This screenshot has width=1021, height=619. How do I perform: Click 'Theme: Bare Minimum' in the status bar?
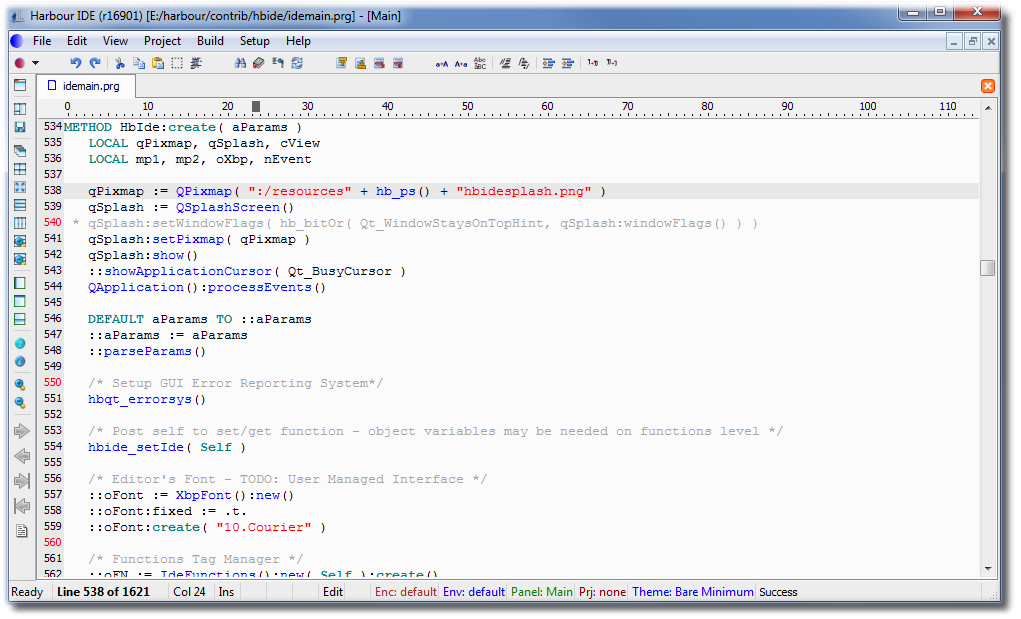point(692,592)
